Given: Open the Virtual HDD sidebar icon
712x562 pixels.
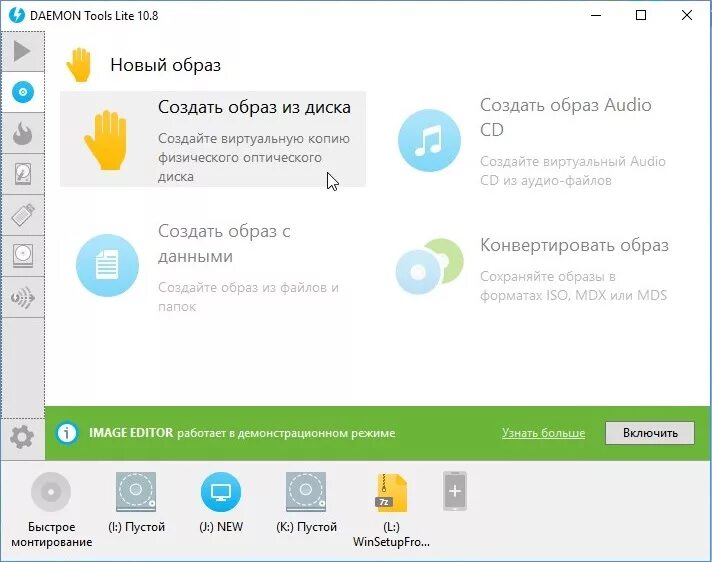Looking at the screenshot, I should point(22,174).
